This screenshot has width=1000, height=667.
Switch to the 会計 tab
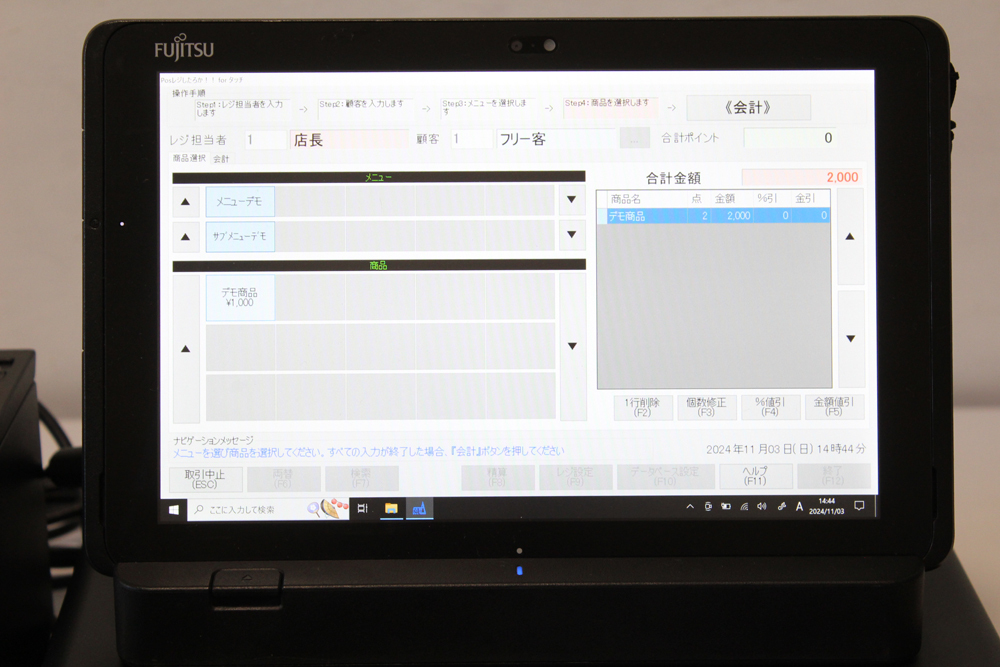[x=221, y=159]
